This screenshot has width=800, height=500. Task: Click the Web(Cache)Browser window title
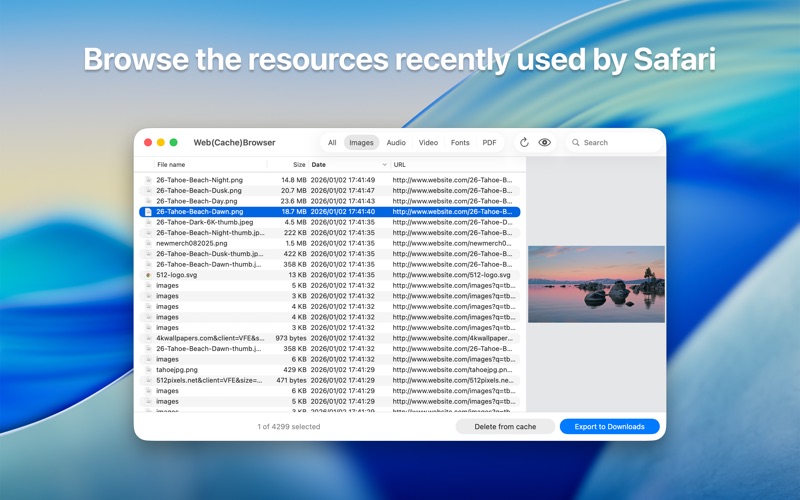pyautogui.click(x=234, y=142)
